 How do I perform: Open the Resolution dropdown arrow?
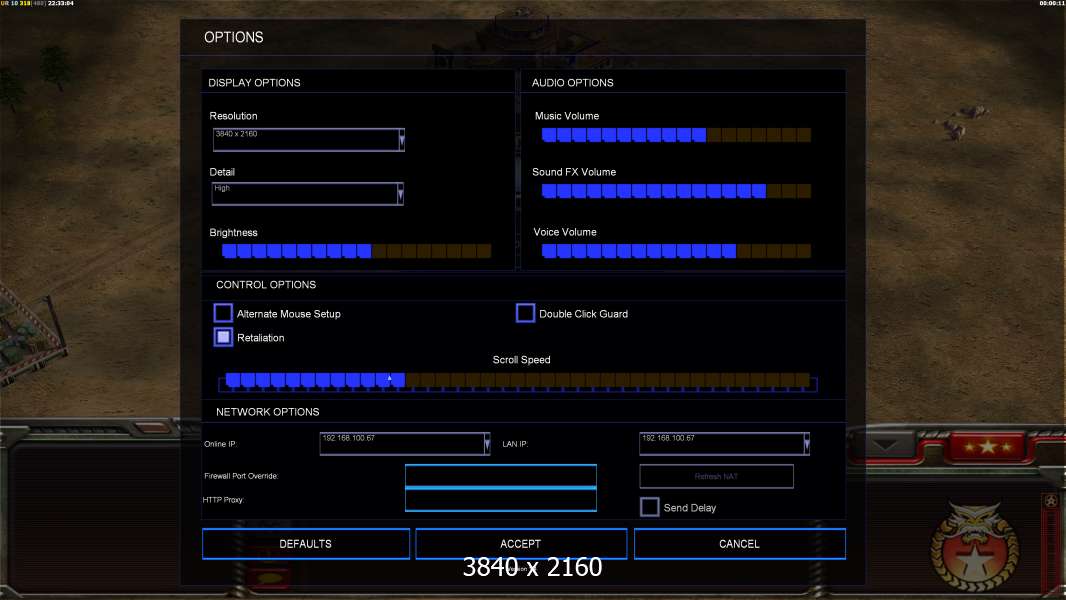(402, 139)
